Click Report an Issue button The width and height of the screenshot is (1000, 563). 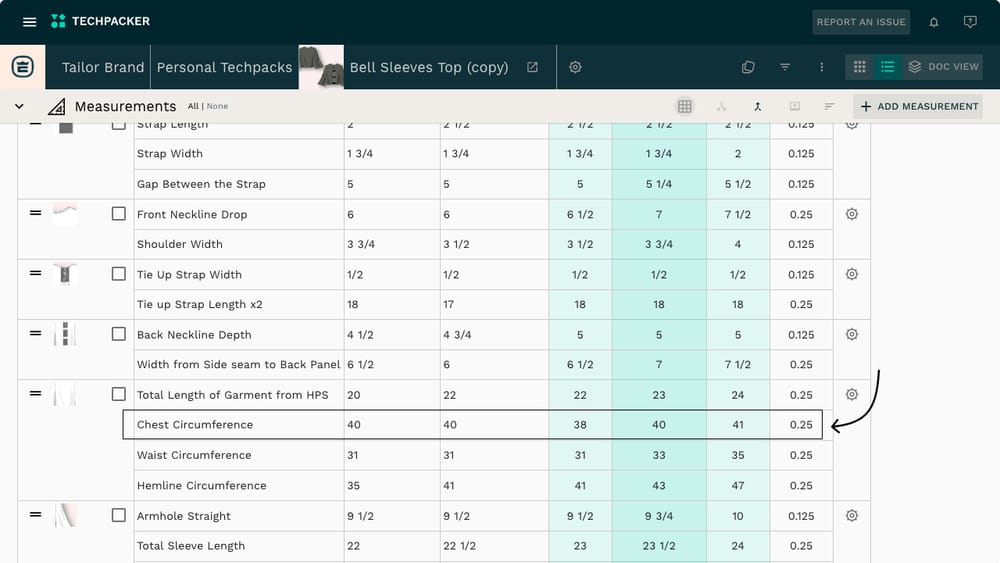tap(861, 22)
